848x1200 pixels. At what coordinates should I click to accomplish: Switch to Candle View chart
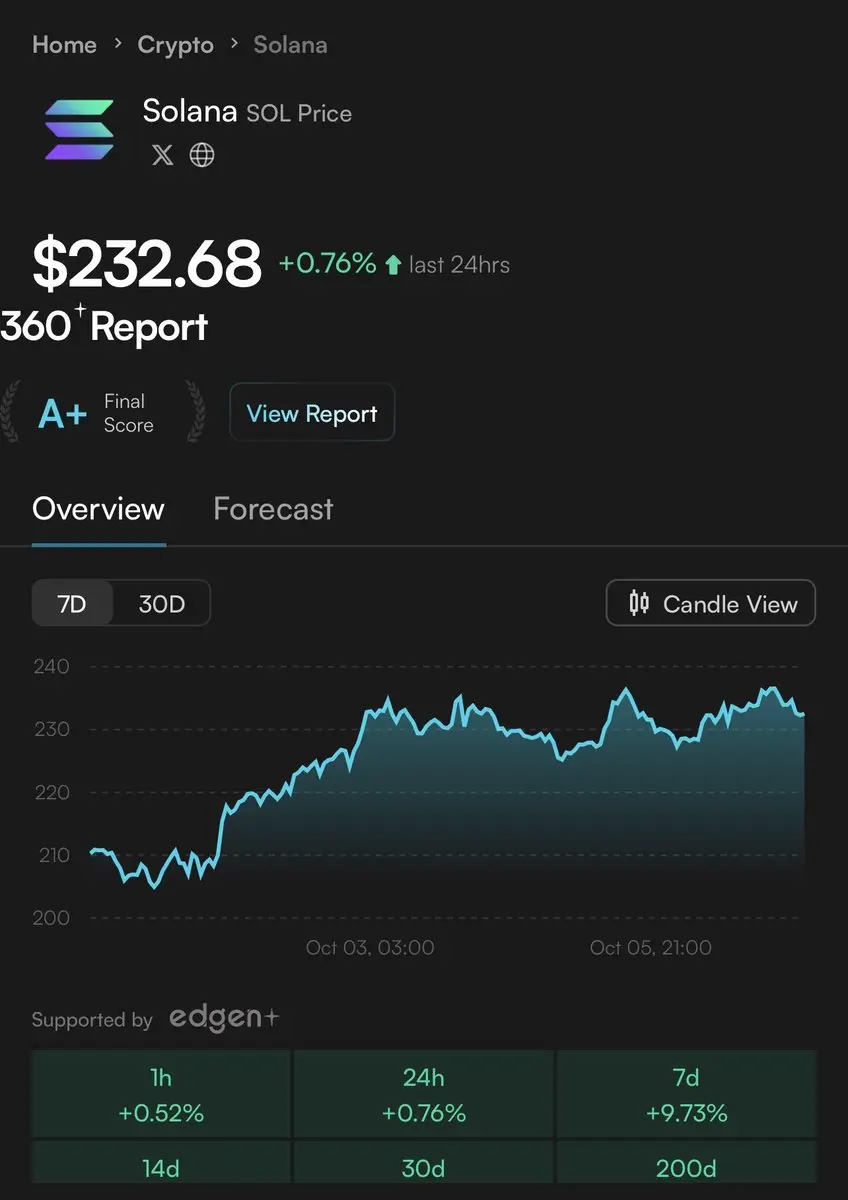pyautogui.click(x=711, y=604)
